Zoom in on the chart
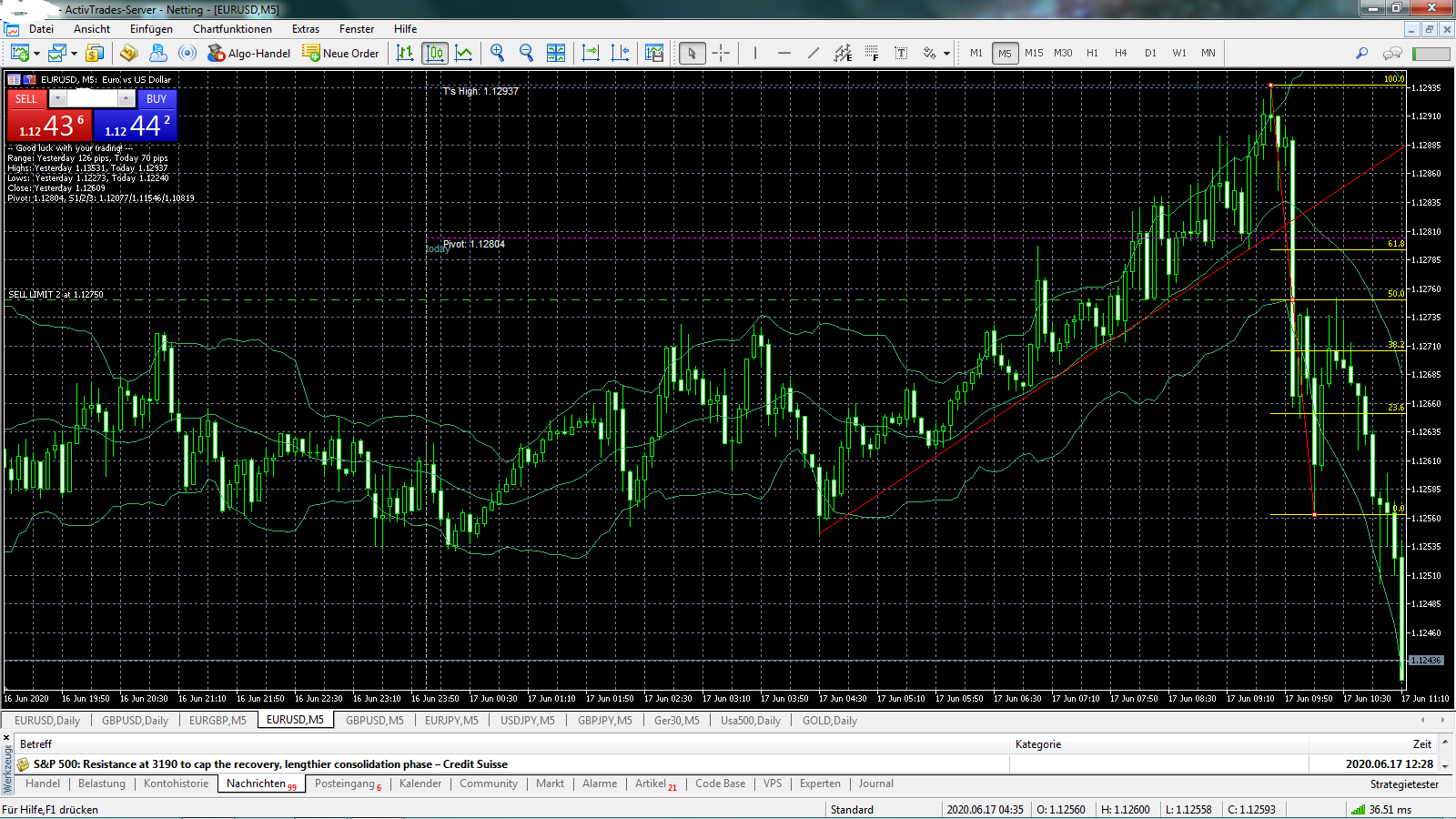 pos(497,53)
